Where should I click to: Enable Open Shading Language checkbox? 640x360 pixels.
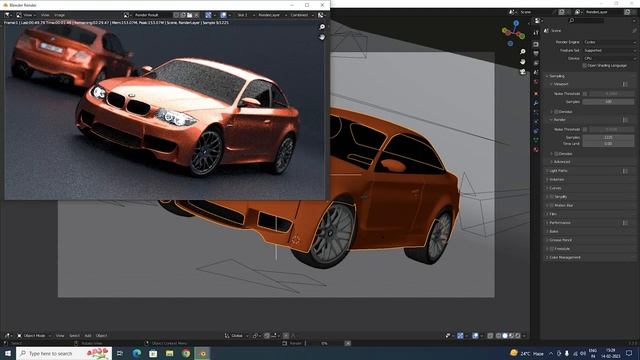point(585,65)
